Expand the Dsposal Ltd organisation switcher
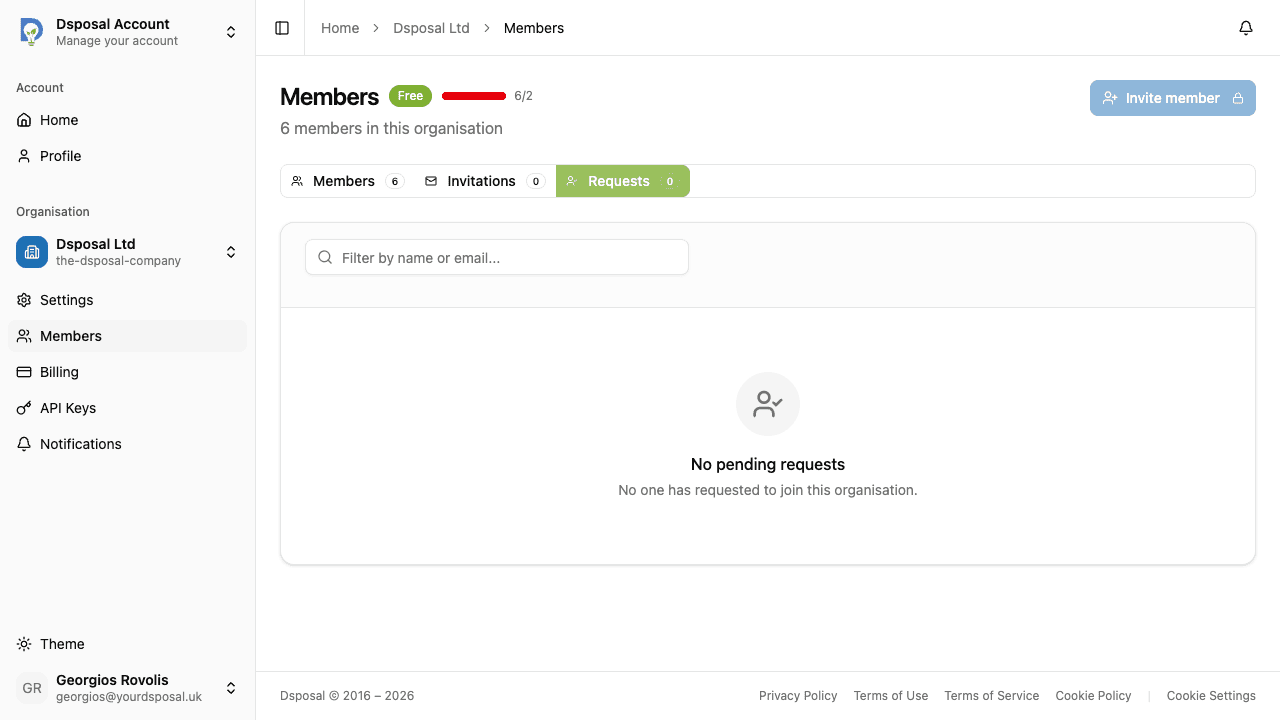Image resolution: width=1280 pixels, height=720 pixels. pyautogui.click(x=231, y=252)
